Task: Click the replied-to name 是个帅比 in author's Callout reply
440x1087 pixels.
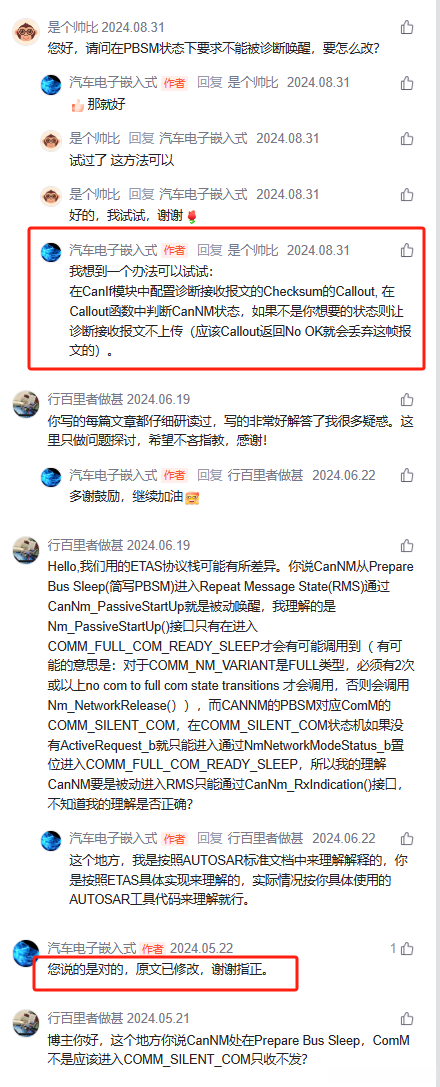Action: 254,250
